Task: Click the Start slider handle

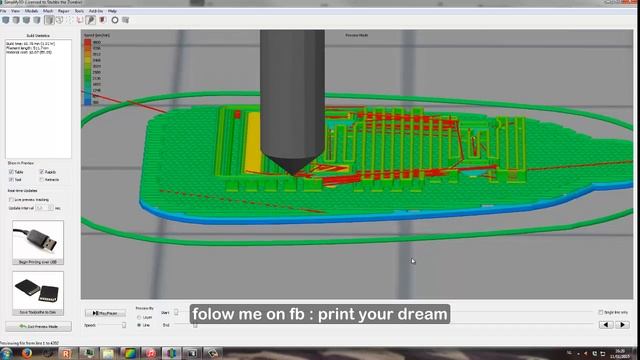Action: tap(176, 312)
